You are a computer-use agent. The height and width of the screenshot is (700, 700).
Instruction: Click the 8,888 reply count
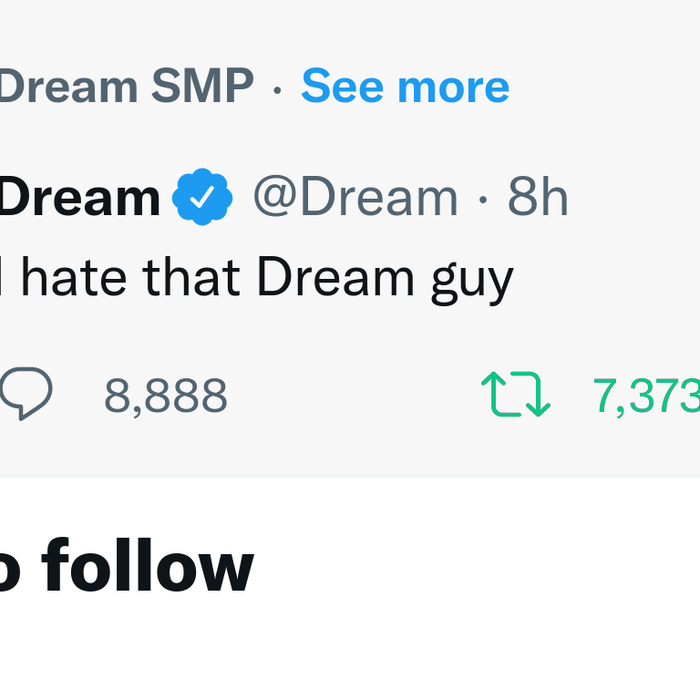tap(166, 396)
